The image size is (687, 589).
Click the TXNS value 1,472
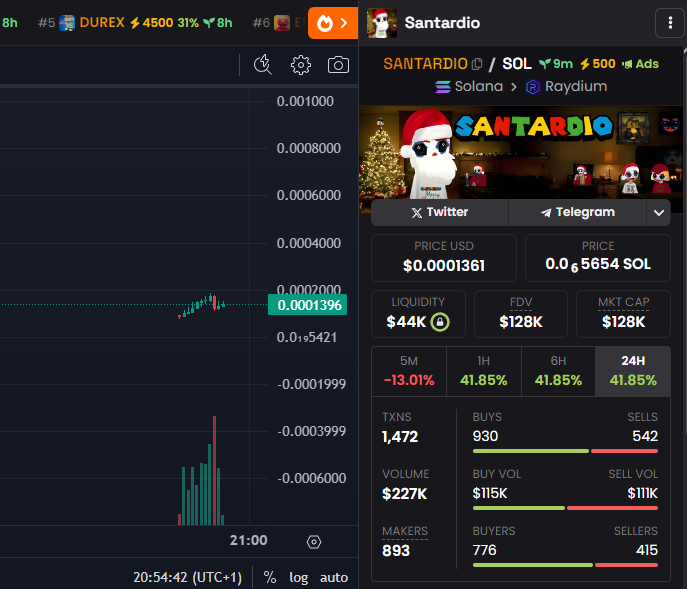400,436
